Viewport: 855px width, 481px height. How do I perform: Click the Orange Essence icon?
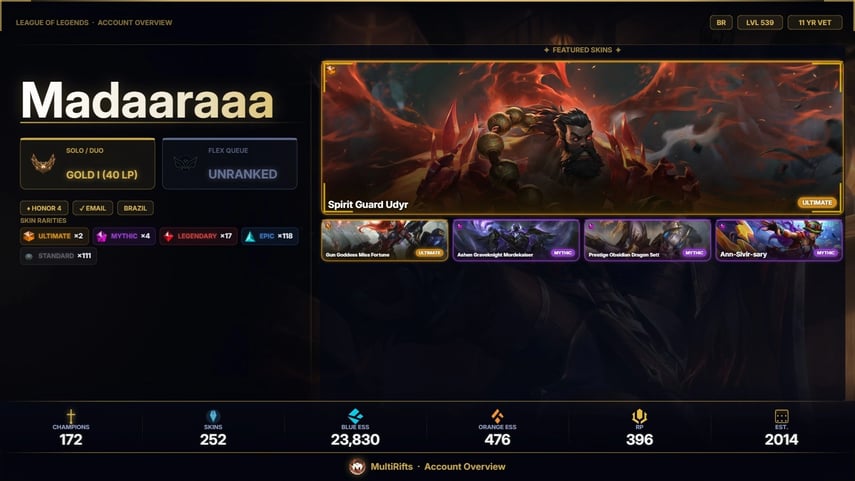click(497, 416)
